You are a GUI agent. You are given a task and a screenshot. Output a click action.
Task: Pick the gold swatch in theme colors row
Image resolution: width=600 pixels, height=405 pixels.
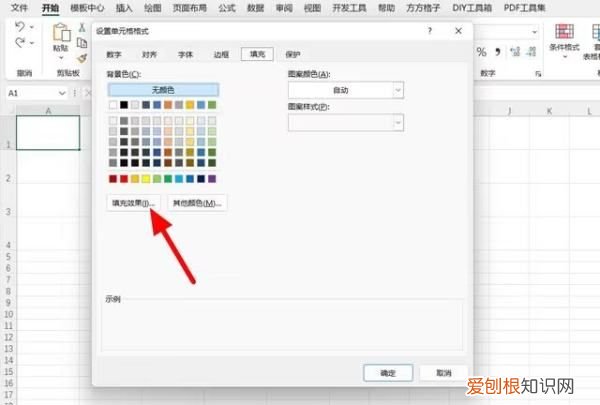[190, 105]
